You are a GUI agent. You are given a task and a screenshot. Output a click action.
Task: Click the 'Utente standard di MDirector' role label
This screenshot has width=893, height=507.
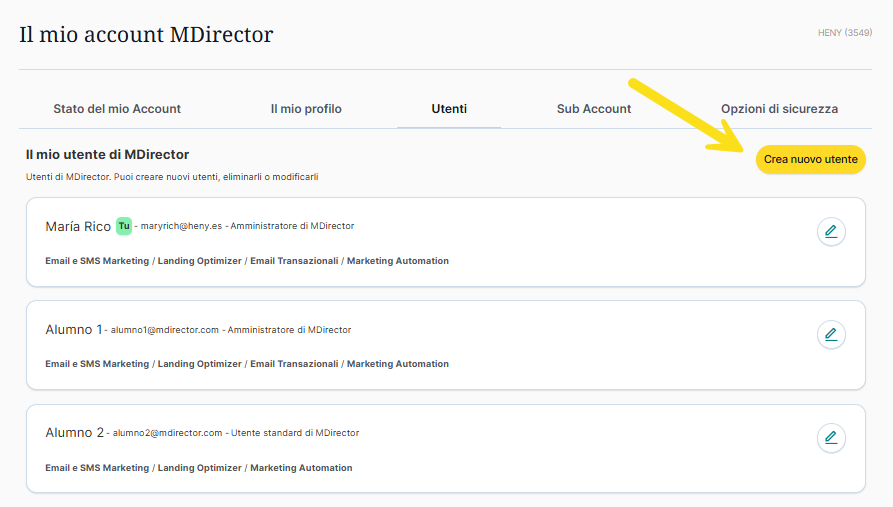coord(295,433)
